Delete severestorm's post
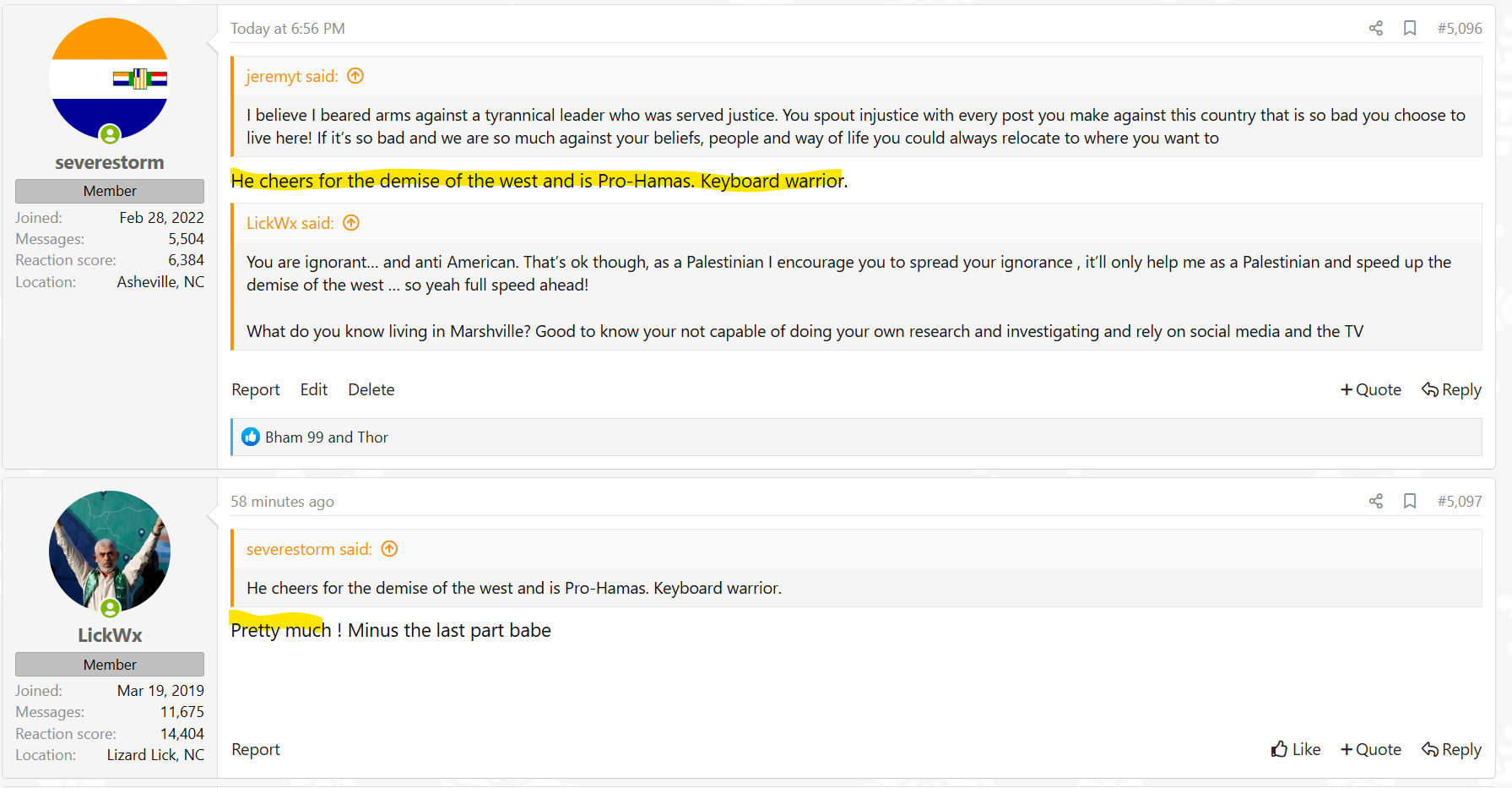Image resolution: width=1512 pixels, height=788 pixels. point(371,389)
